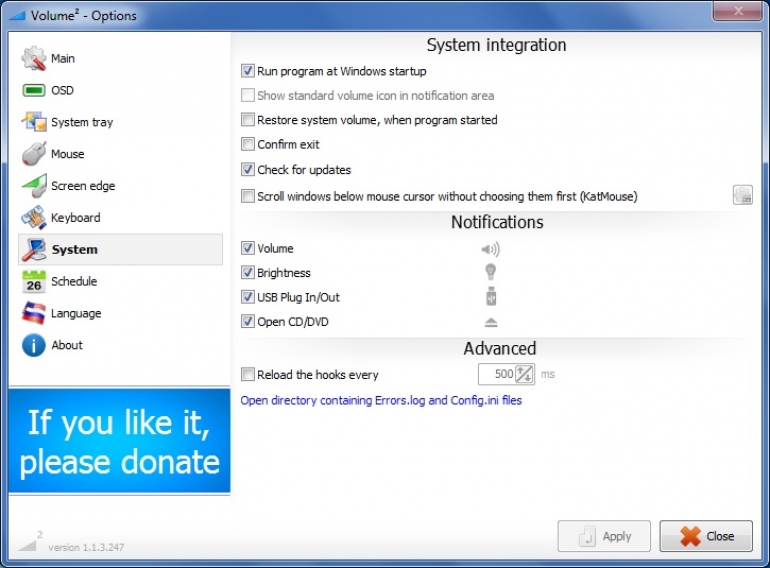Go to System tray tab label

[x=82, y=122]
